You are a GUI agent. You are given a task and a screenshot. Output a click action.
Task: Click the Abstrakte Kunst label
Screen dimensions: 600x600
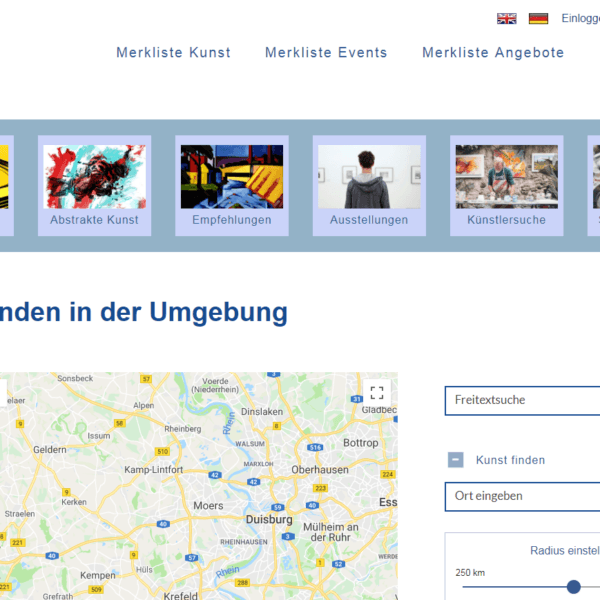pyautogui.click(x=95, y=220)
